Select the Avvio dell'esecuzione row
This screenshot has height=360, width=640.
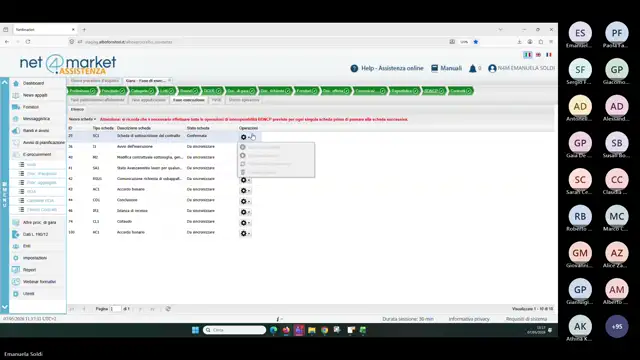pos(163,147)
